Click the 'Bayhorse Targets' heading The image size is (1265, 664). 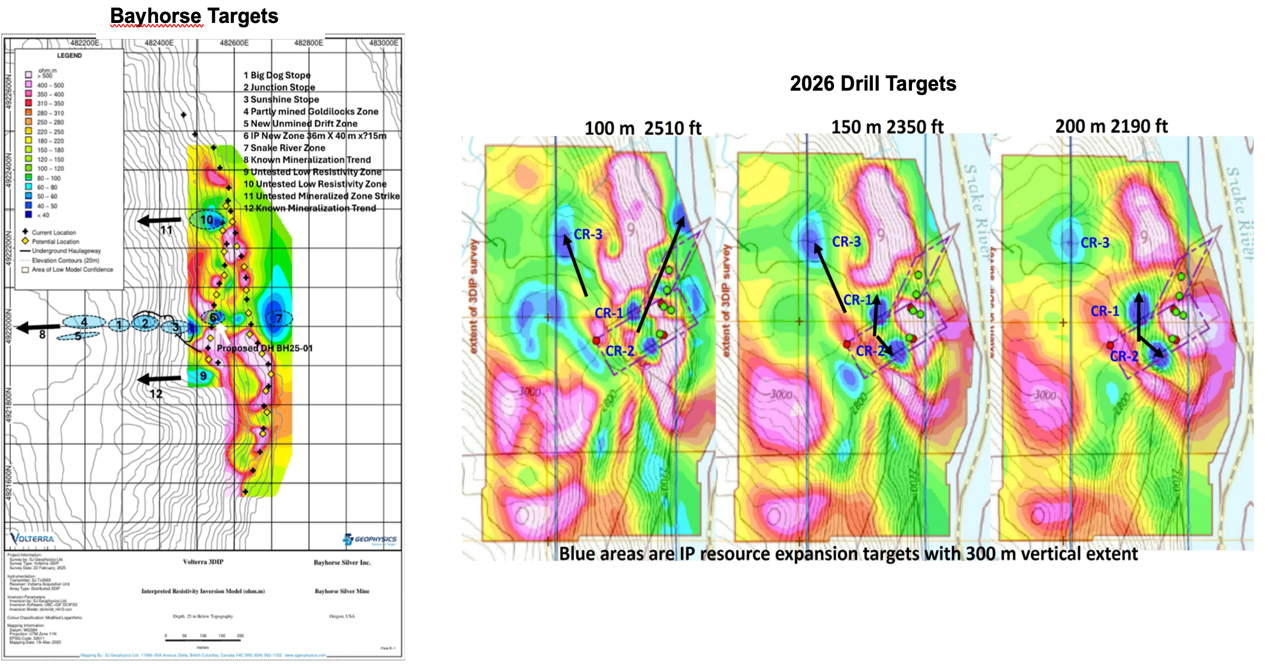[x=193, y=16]
